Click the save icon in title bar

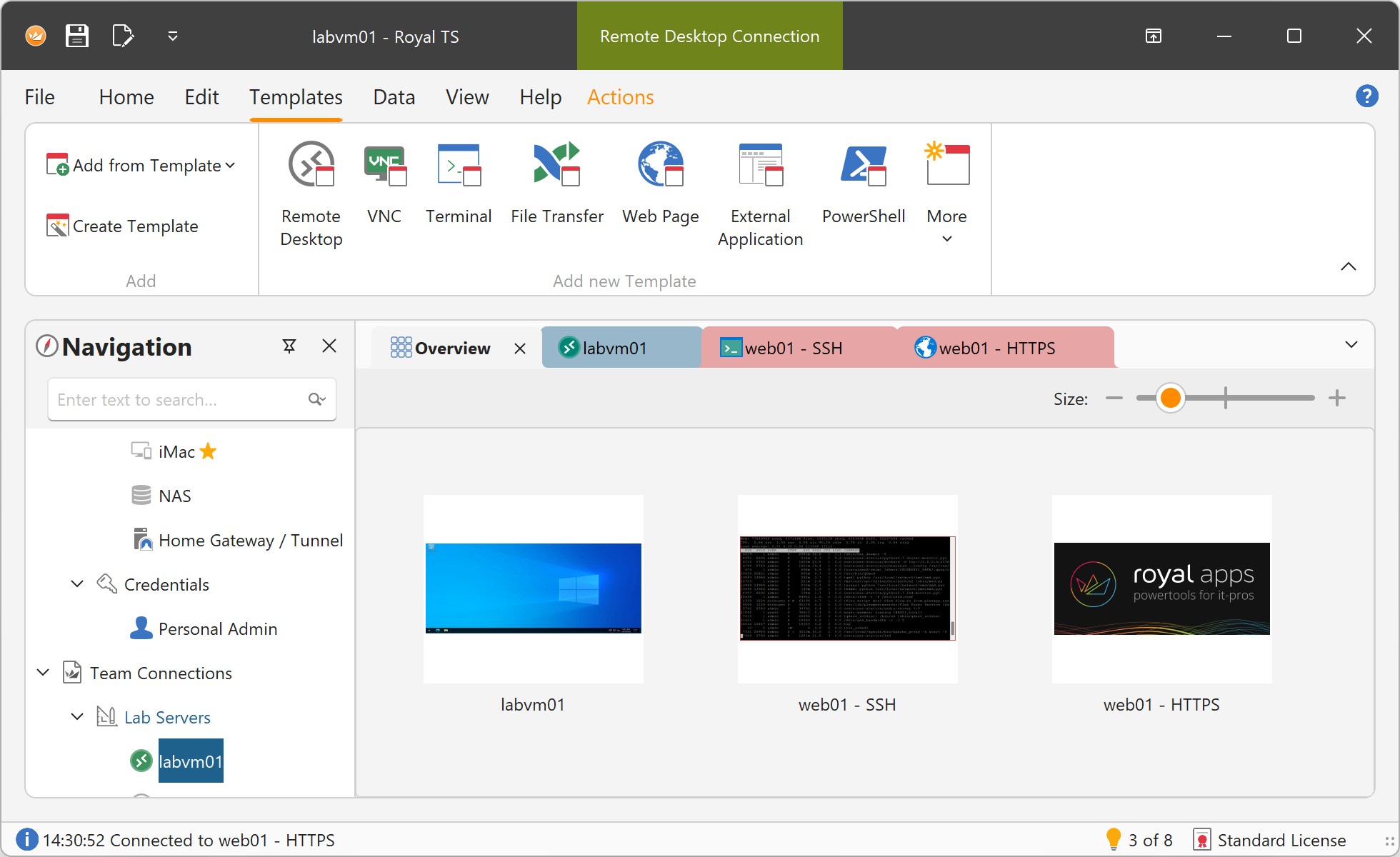(77, 36)
